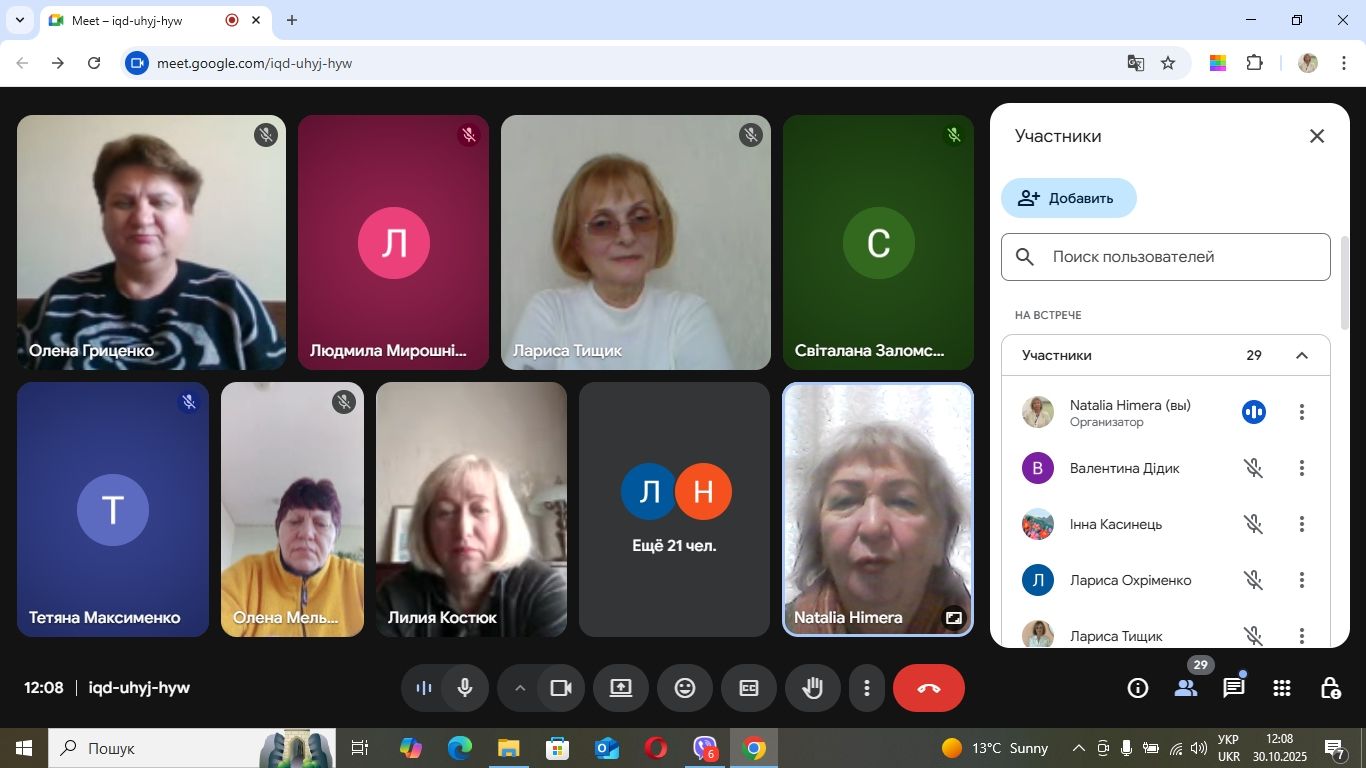Open the meeting details info icon

[1137, 688]
